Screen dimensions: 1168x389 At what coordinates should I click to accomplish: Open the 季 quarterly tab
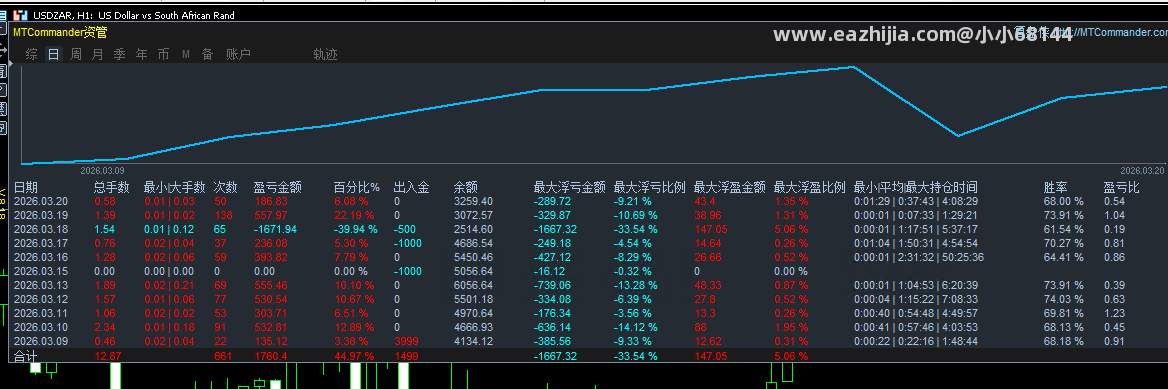pyautogui.click(x=119, y=54)
